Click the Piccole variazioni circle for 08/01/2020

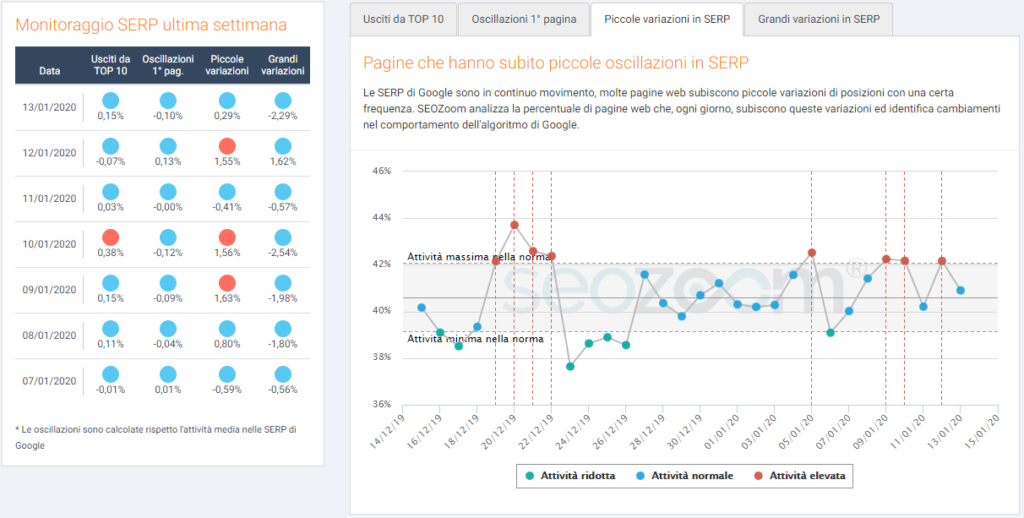pyautogui.click(x=227, y=329)
